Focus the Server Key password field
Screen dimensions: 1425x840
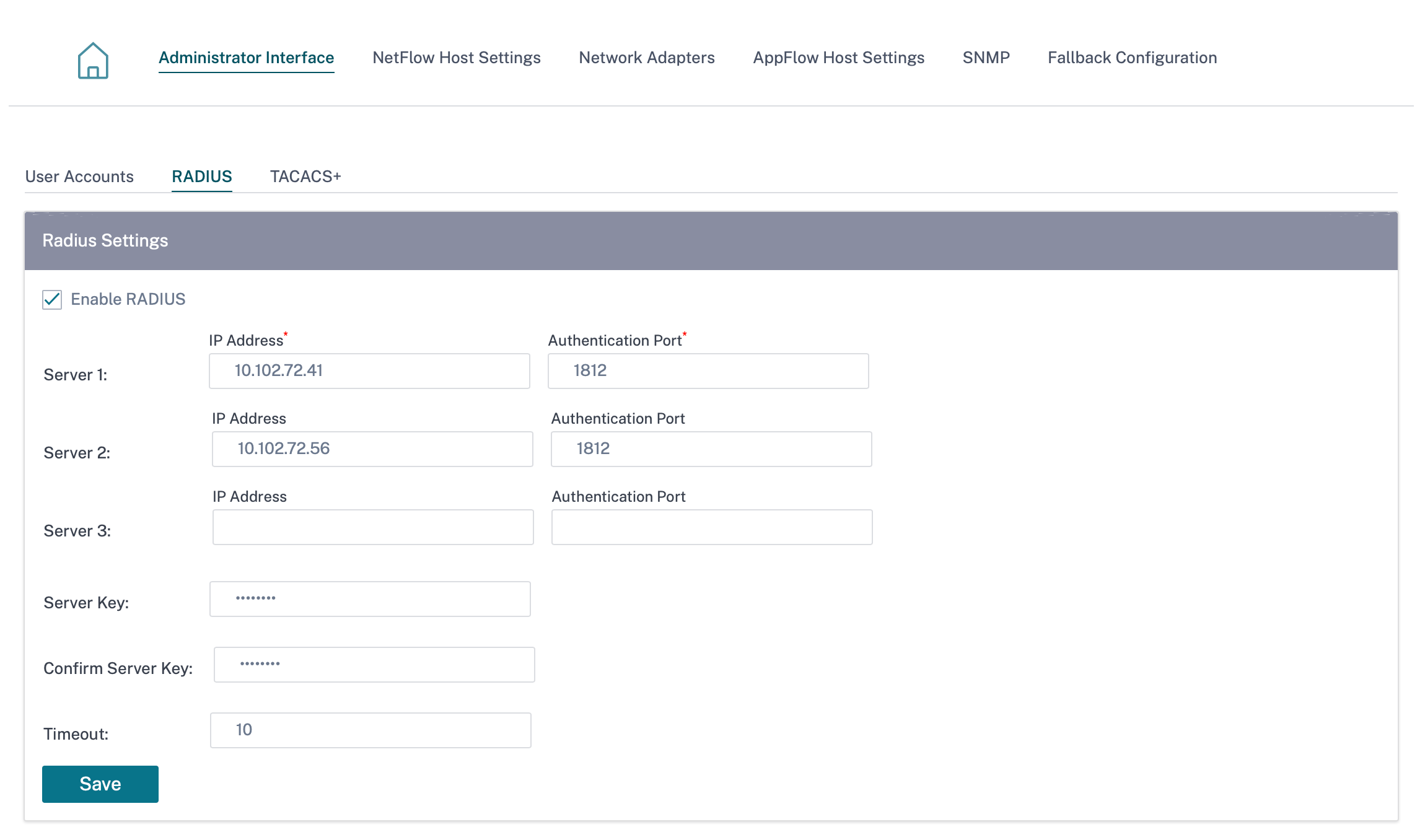pyautogui.click(x=370, y=599)
